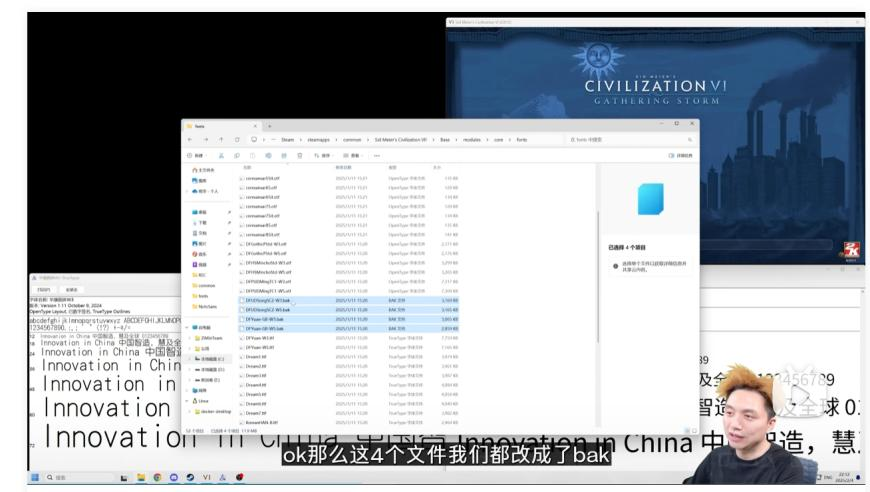
Task: Click Sid Meier's Civilization VI breadcrumb
Action: 401,140
